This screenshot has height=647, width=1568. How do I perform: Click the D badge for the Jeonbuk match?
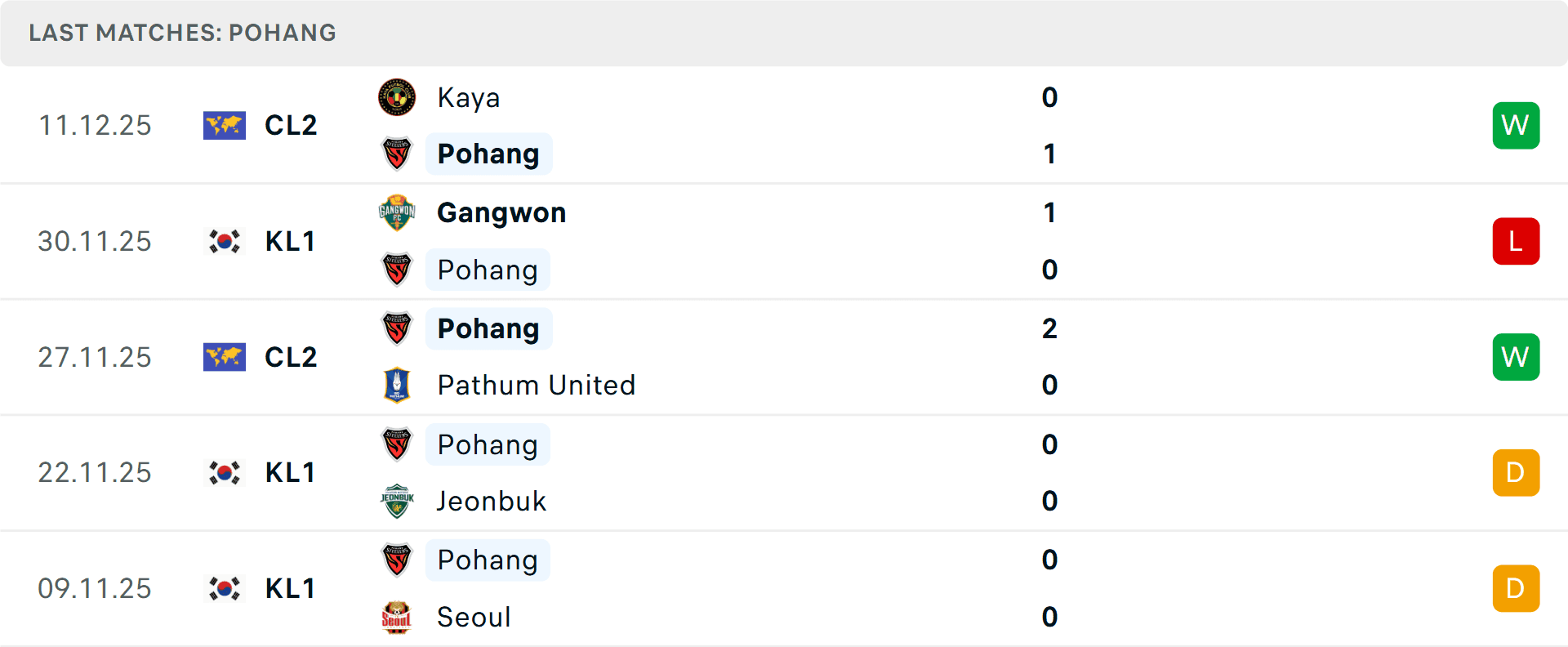[x=1516, y=473]
